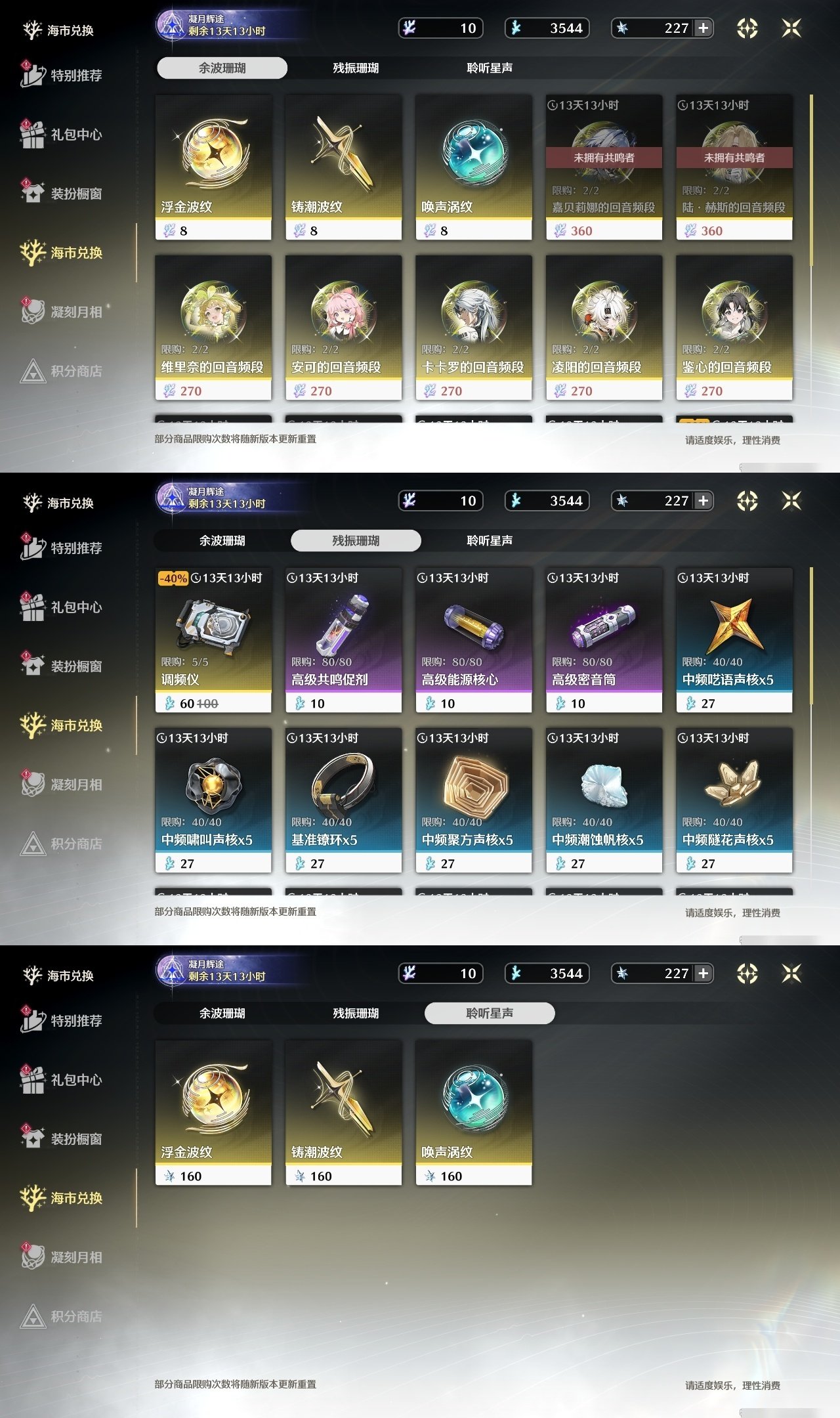Viewport: 840px width, 1418px height.
Task: Select the discounted 调频仪 item
Action: click(213, 640)
